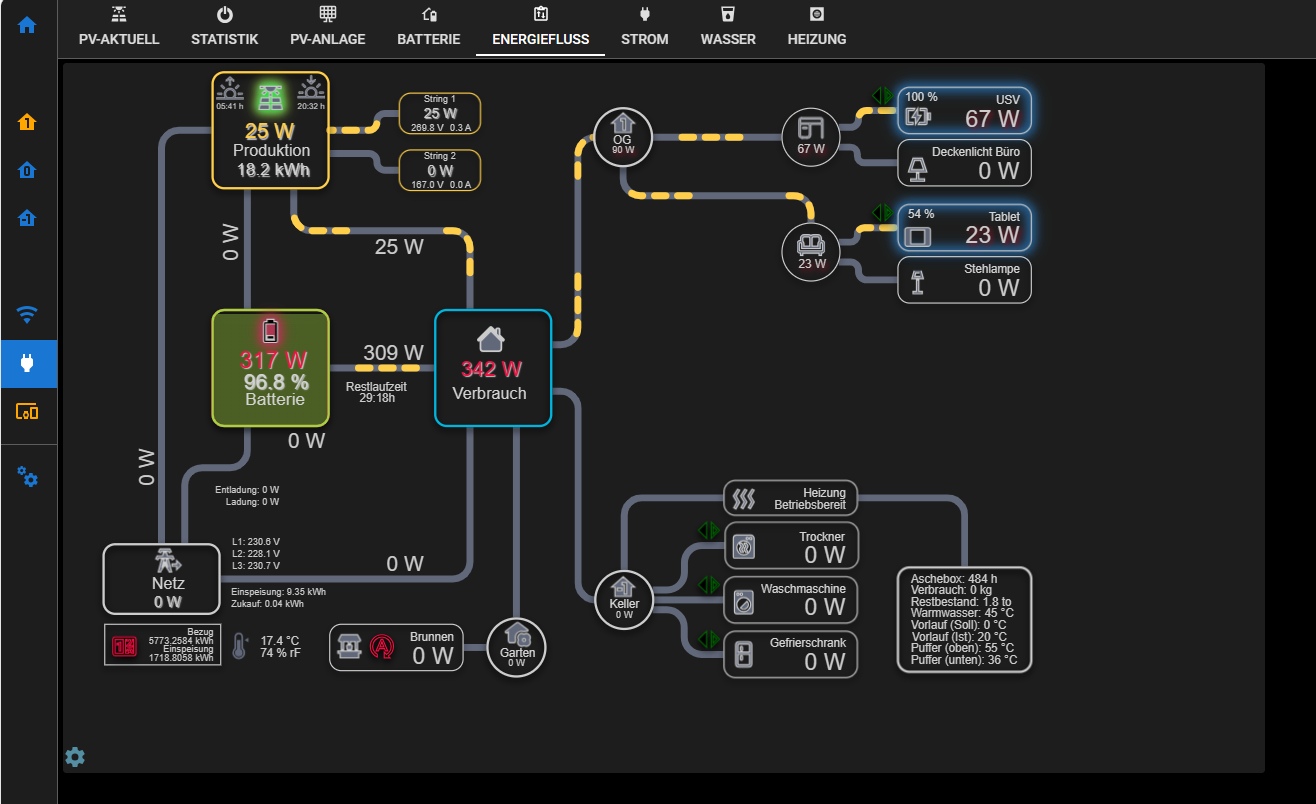The height and width of the screenshot is (804, 1316).
Task: Click the 309 W battery flow value
Action: pyautogui.click(x=393, y=353)
